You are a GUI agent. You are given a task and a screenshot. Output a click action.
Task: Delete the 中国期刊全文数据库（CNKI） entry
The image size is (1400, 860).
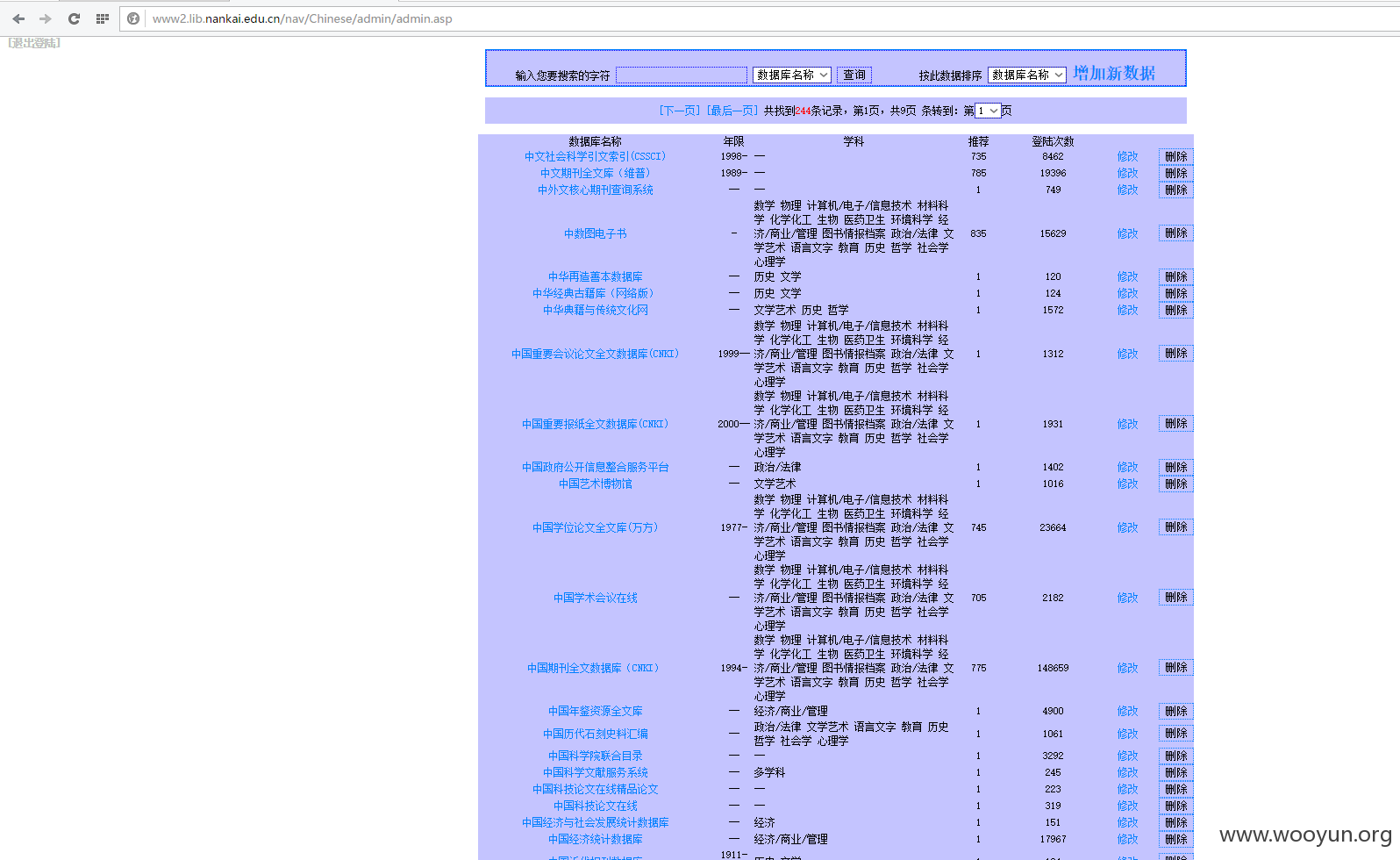1176,668
